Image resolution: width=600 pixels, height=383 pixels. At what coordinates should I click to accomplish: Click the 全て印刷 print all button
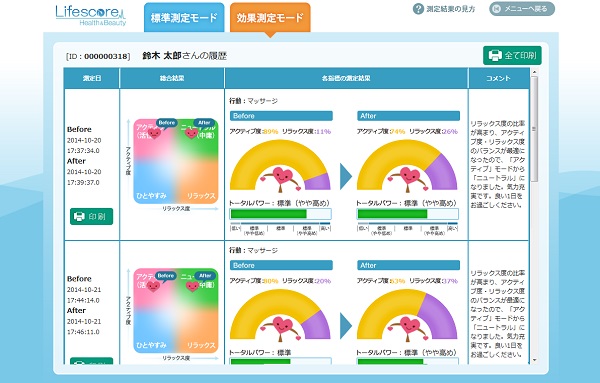coord(512,55)
